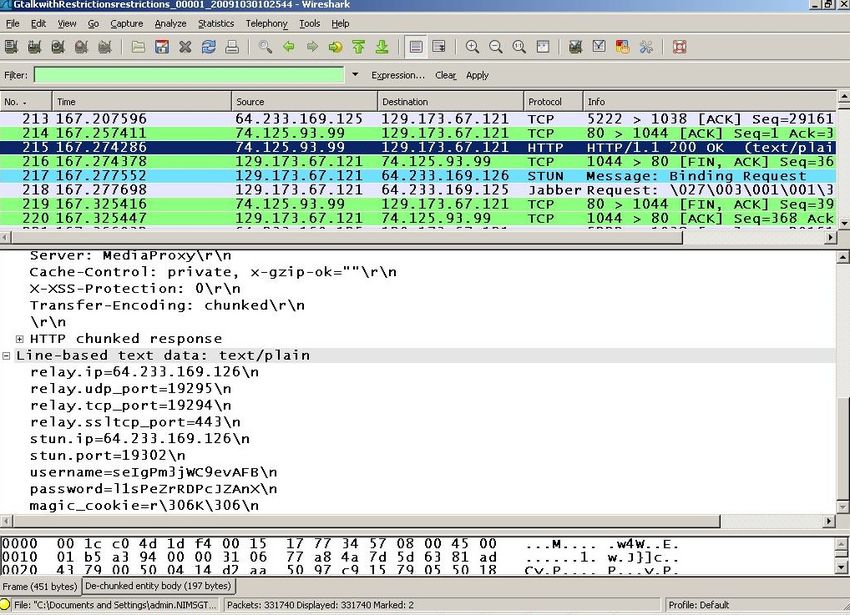Image resolution: width=850 pixels, height=615 pixels.
Task: Toggle auto scroll in live capture
Action: [439, 47]
